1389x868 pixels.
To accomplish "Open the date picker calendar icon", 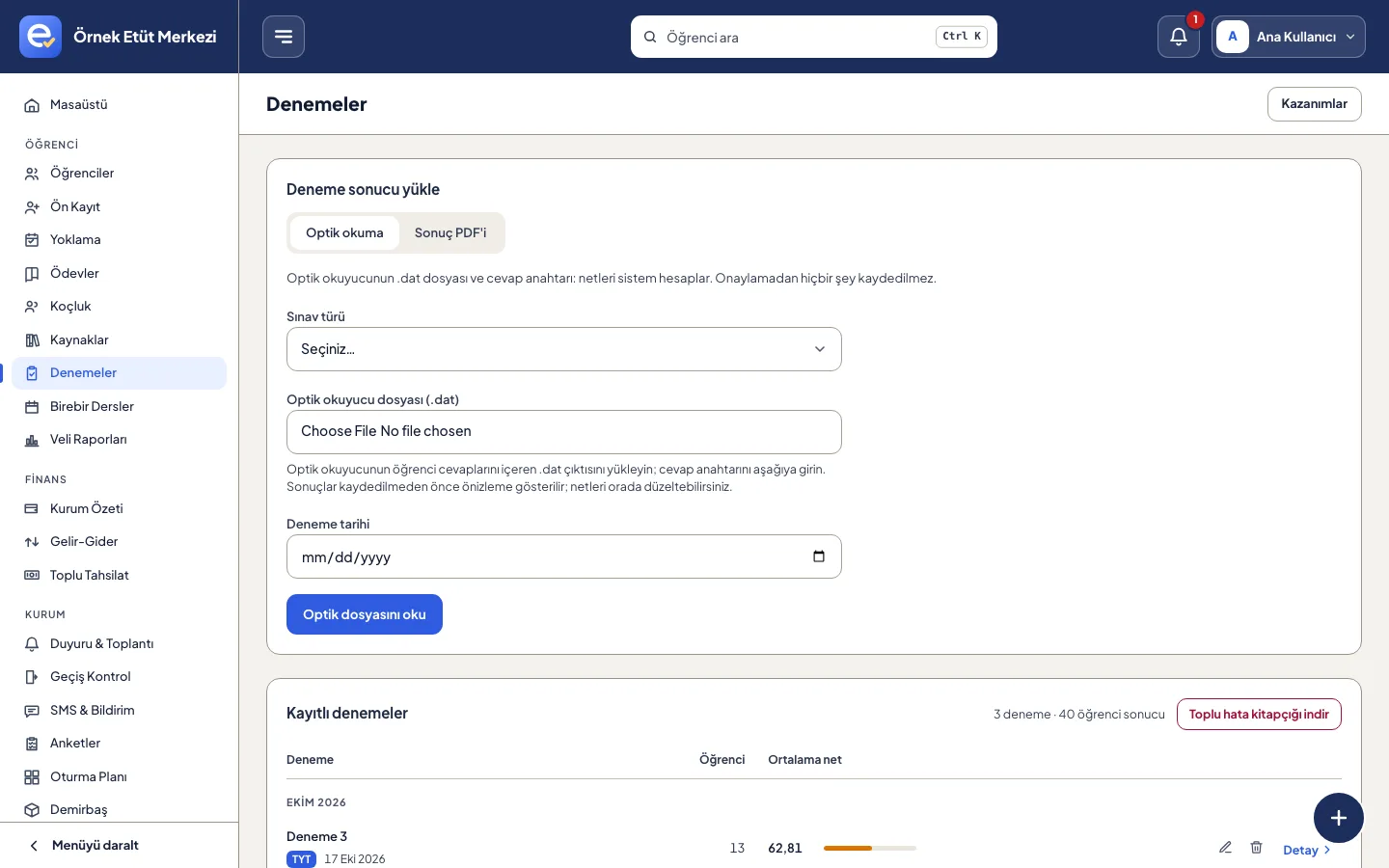I will pyautogui.click(x=819, y=556).
